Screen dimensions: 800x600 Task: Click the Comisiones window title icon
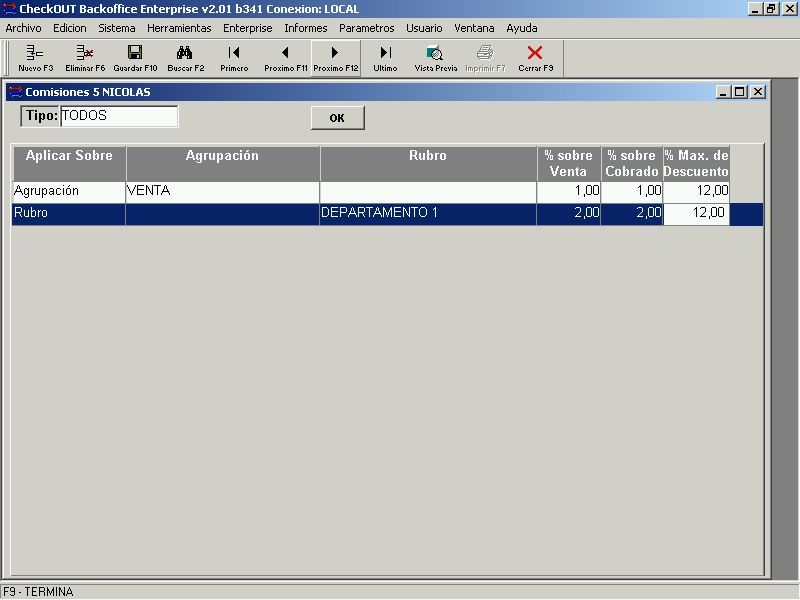[x=16, y=92]
